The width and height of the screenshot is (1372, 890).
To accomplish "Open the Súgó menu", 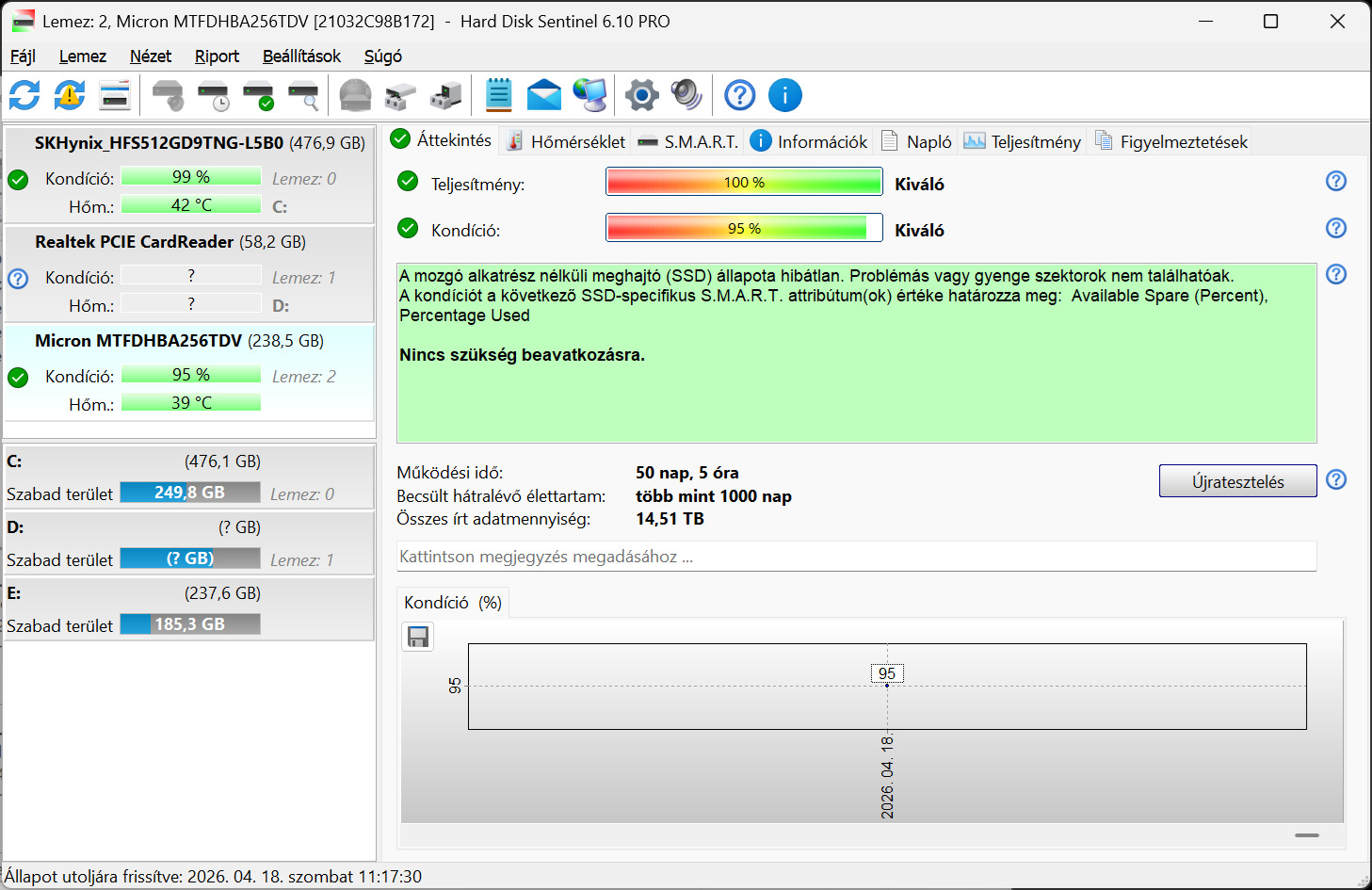I will pyautogui.click(x=383, y=57).
